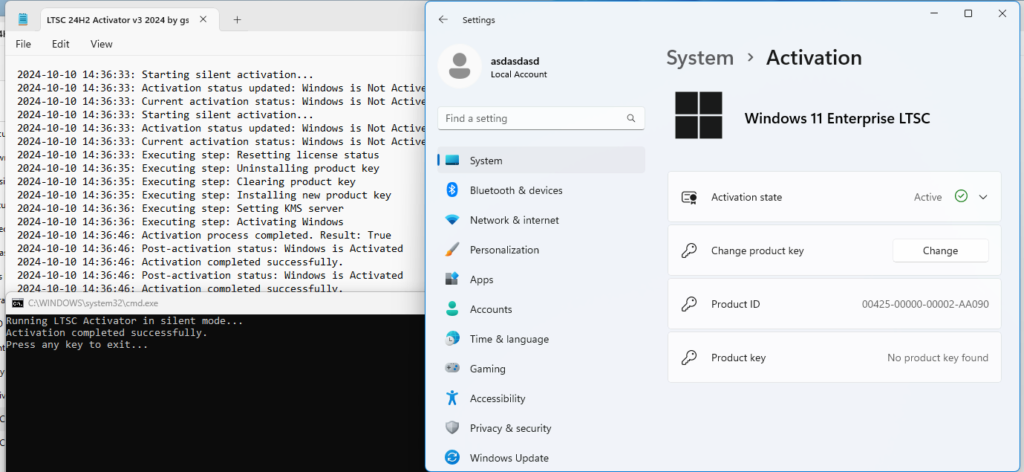Click log line Resetting license status
This screenshot has width=1024, height=472.
click(198, 155)
